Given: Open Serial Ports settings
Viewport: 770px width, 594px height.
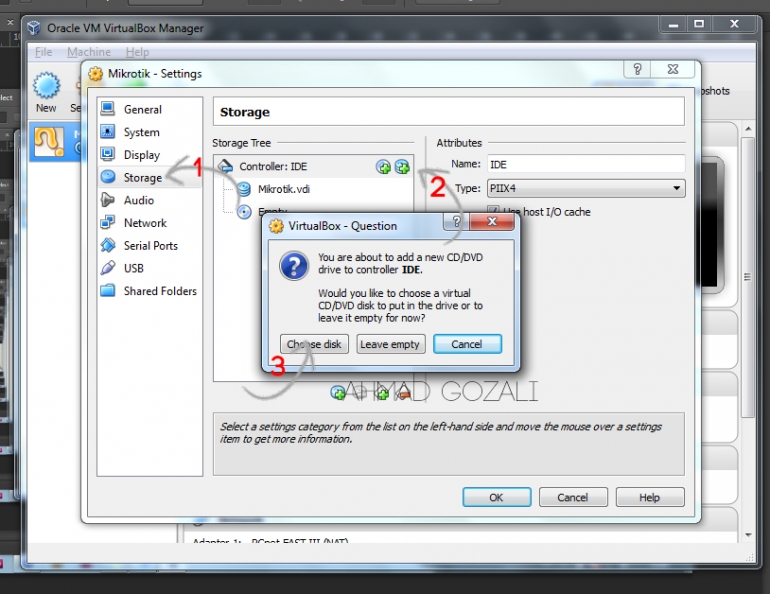Looking at the screenshot, I should click(x=150, y=246).
